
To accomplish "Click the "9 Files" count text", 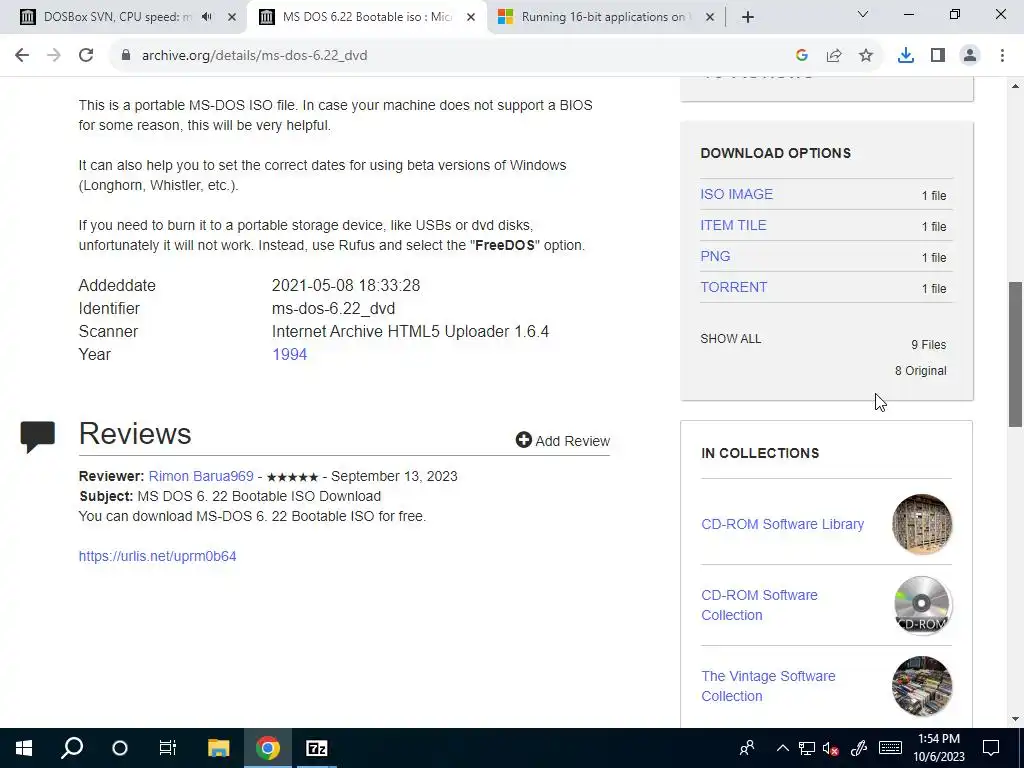I will (x=929, y=345).
